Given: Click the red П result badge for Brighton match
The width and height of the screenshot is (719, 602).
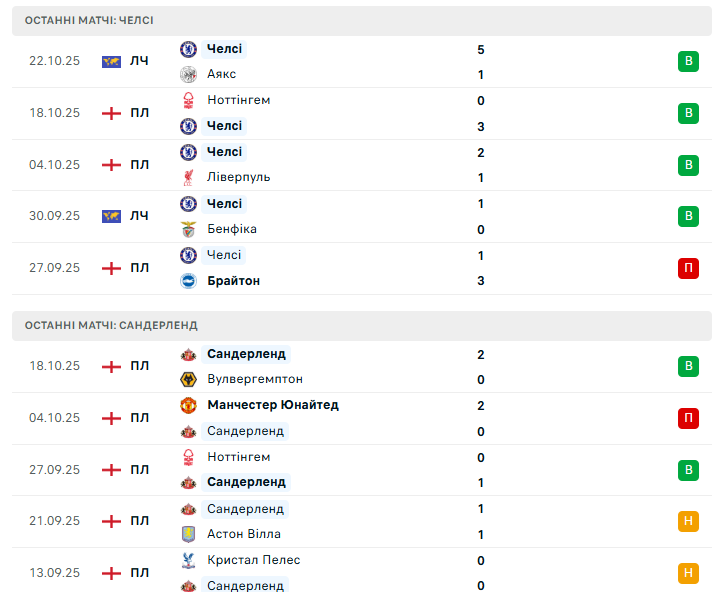Looking at the screenshot, I should point(687,268).
